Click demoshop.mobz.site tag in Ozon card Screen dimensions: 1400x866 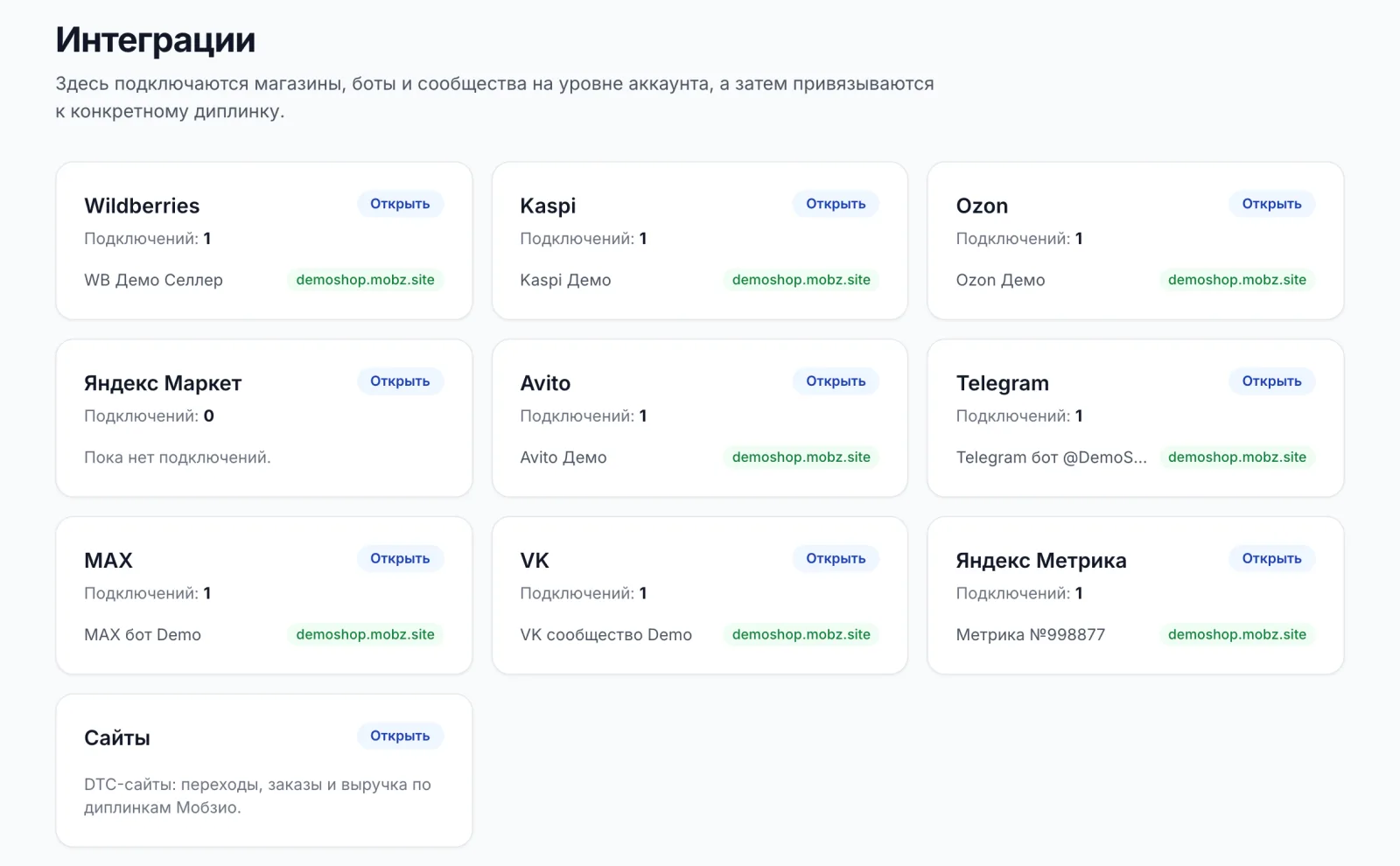[1236, 280]
